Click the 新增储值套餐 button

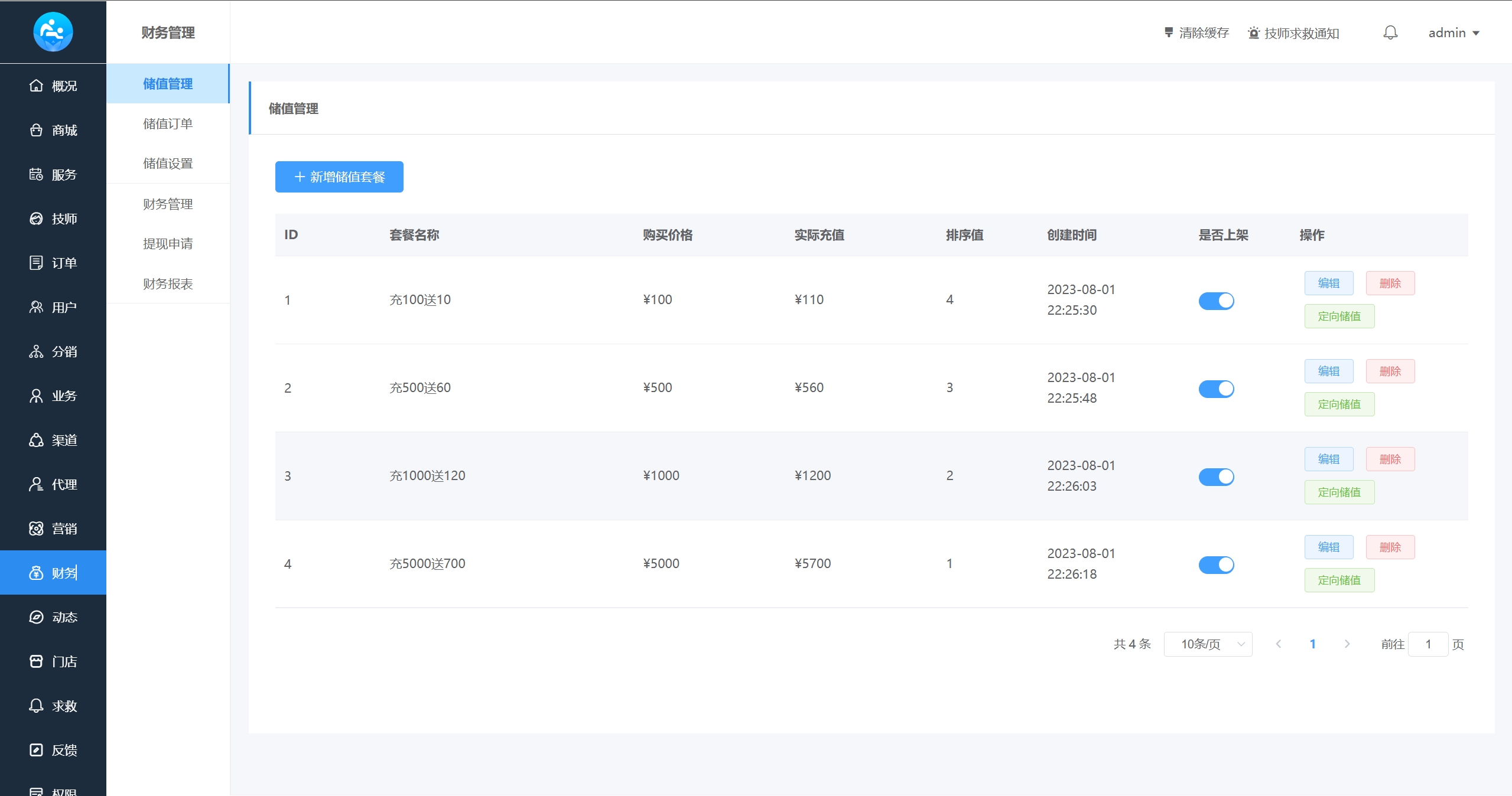[x=339, y=177]
